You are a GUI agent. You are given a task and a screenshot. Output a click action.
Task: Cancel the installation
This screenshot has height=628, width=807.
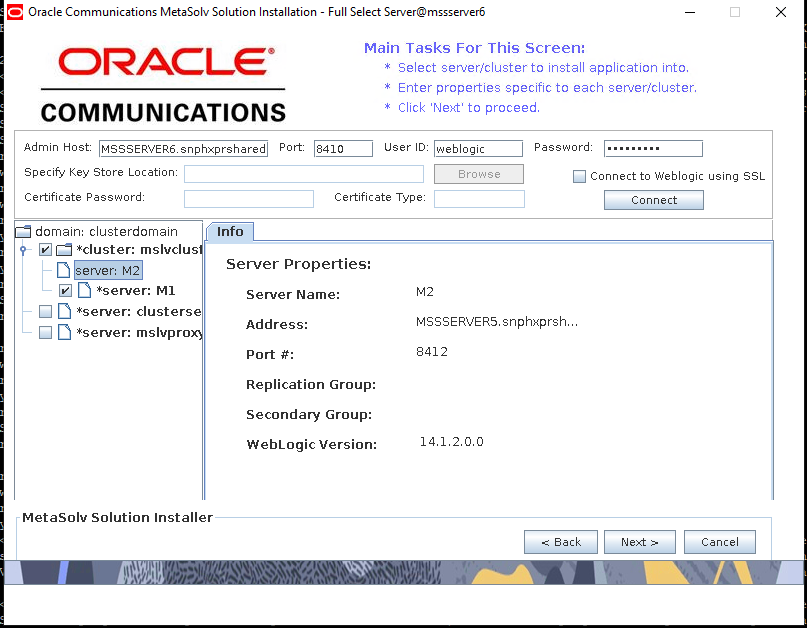pos(720,542)
